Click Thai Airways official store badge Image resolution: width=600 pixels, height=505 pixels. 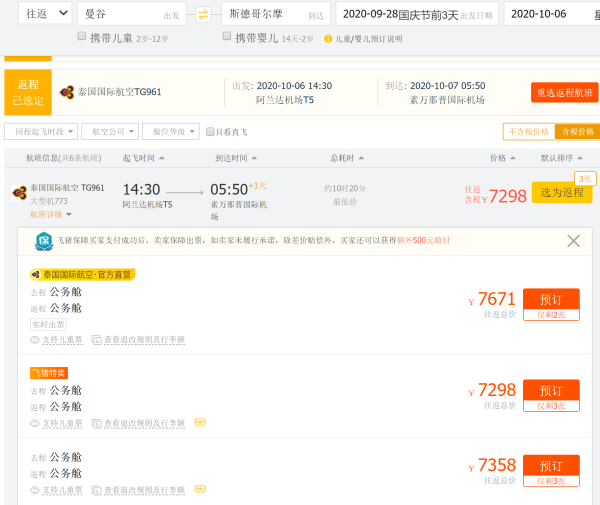coord(83,275)
